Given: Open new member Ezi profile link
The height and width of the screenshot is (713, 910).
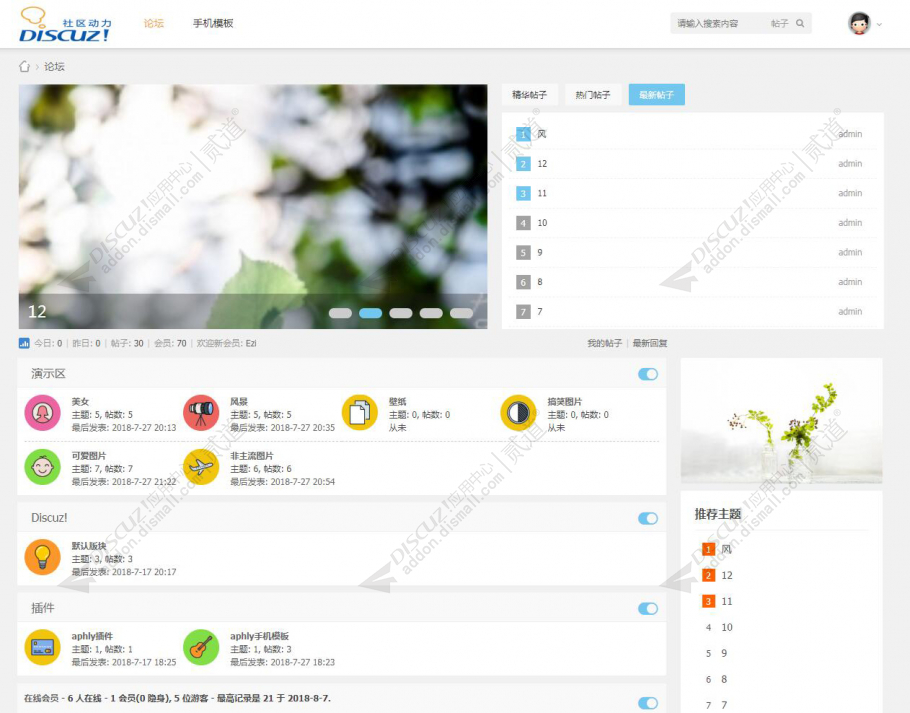Looking at the screenshot, I should coord(251,343).
